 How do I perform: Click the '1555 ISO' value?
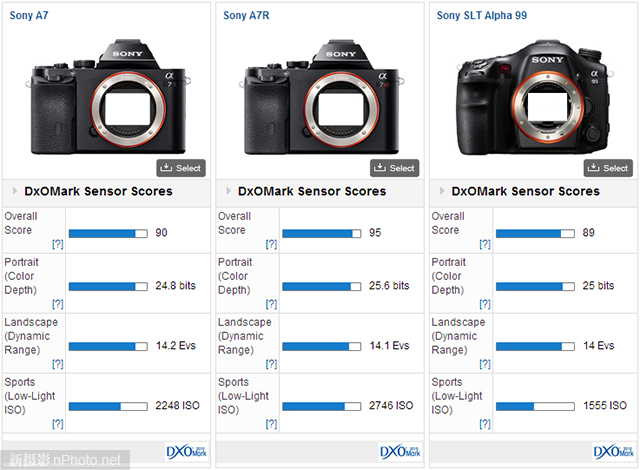[x=605, y=406]
